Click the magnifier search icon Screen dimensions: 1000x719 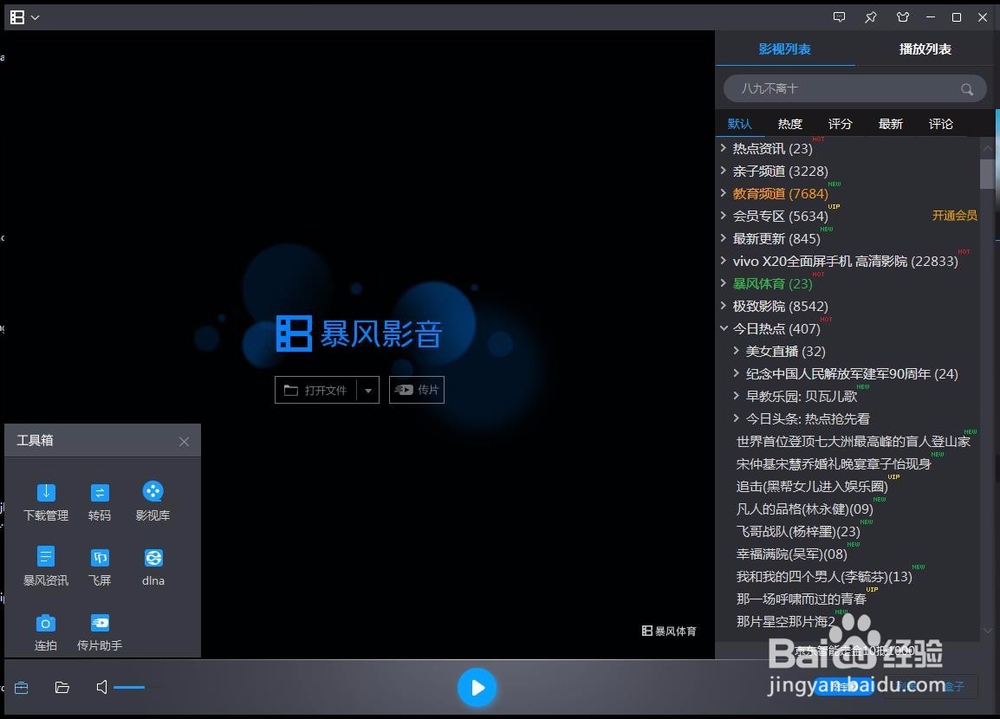[x=967, y=89]
